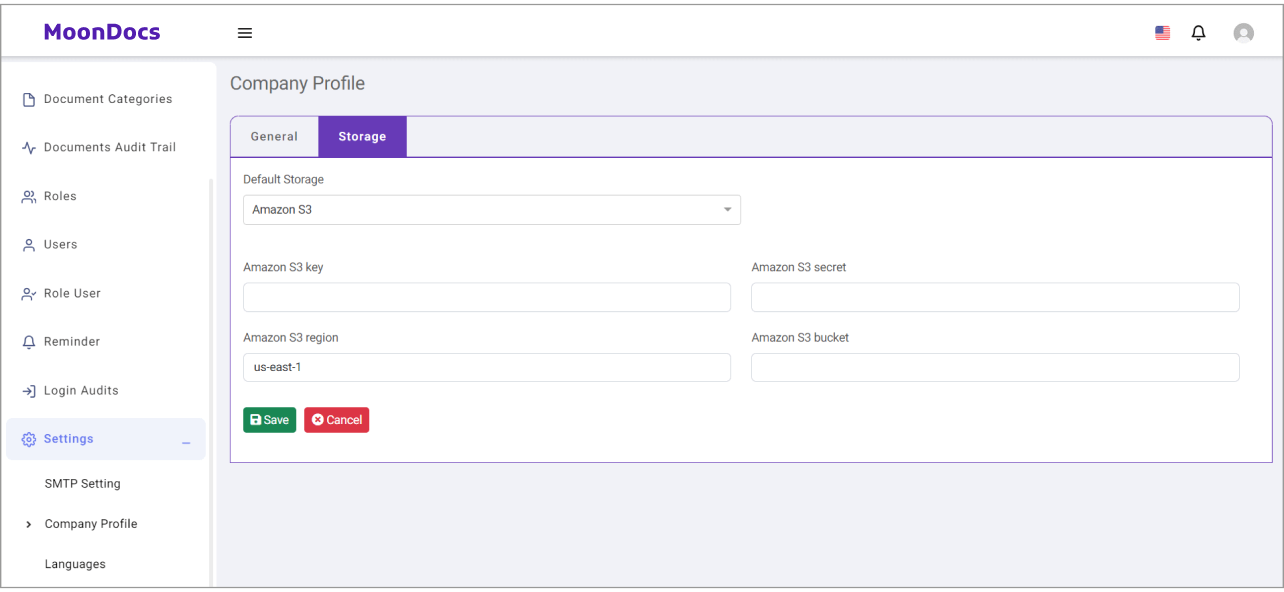Toggle the hamburger menu icon
The image size is (1284, 592).
click(244, 33)
